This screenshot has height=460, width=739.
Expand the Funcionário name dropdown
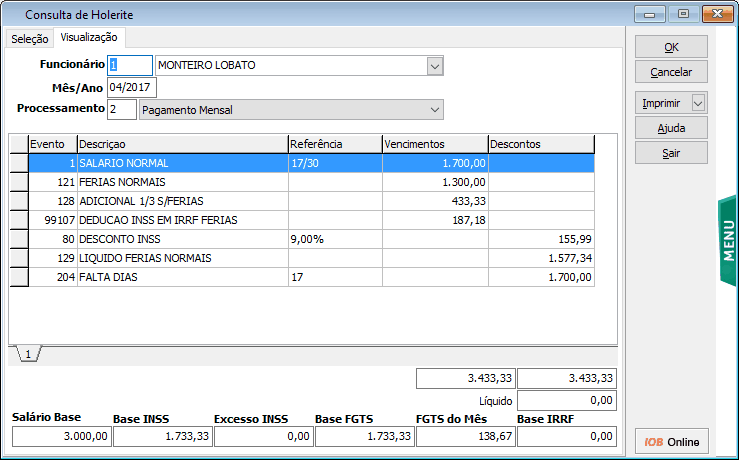[x=434, y=65]
